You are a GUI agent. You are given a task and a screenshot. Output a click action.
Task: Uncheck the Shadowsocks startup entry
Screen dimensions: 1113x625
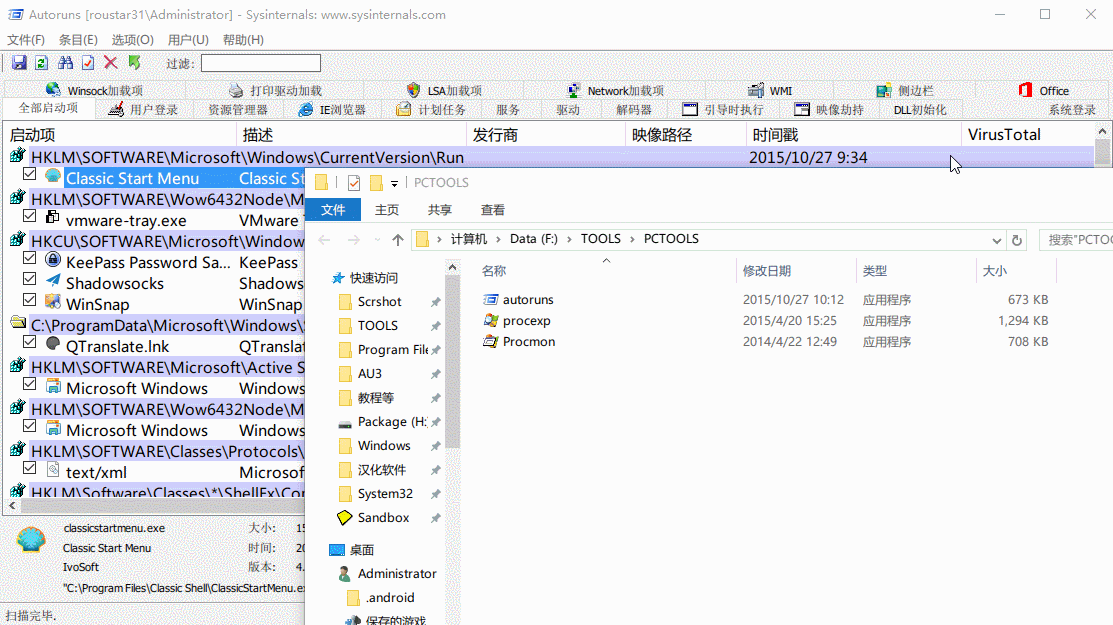29,279
